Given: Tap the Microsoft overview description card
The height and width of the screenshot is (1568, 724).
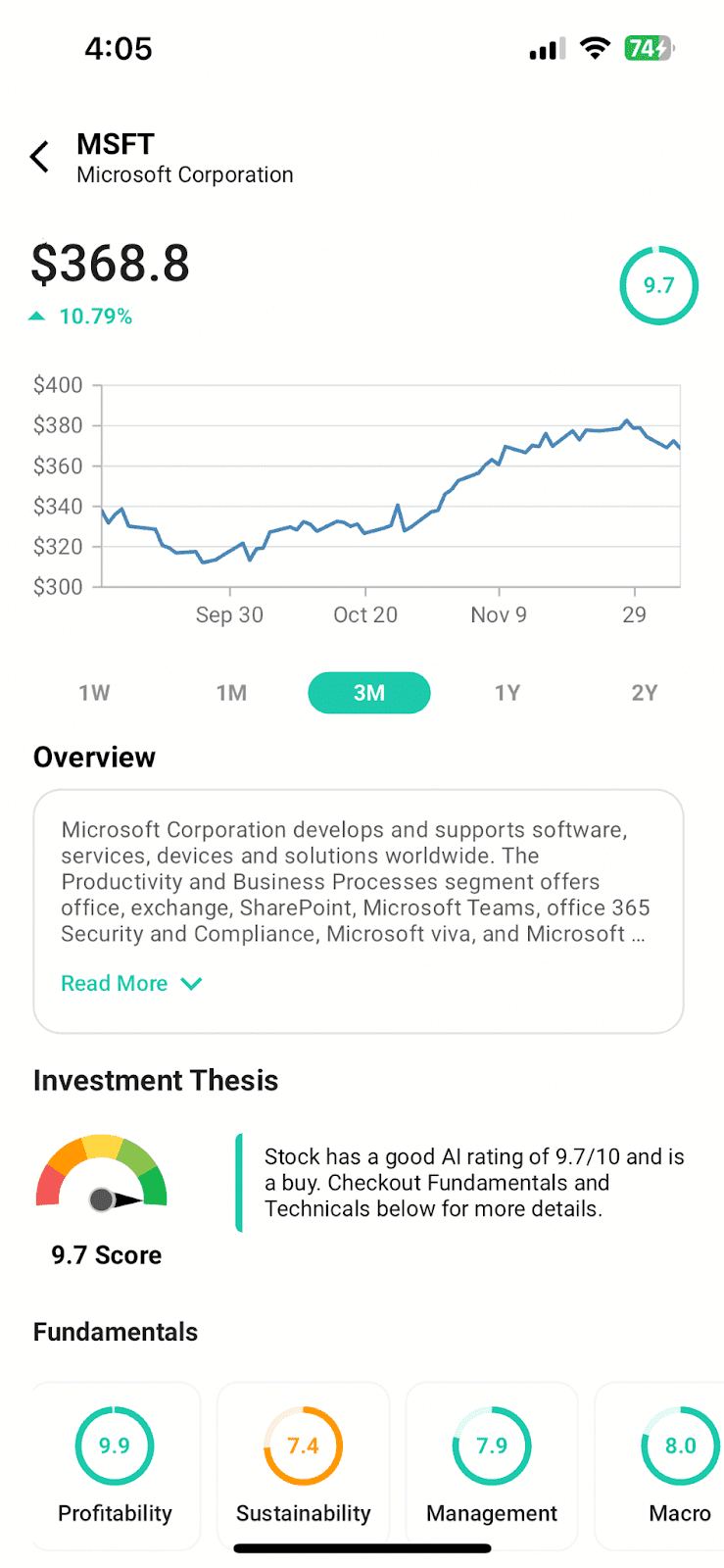Looking at the screenshot, I should point(358,882).
